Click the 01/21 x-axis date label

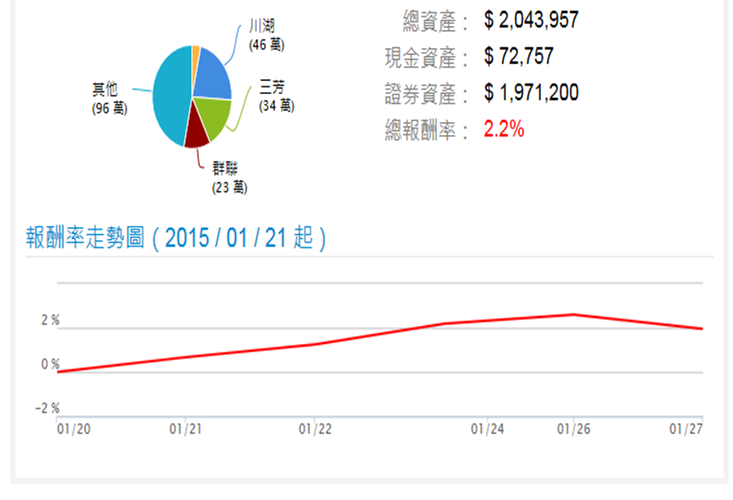pyautogui.click(x=186, y=429)
